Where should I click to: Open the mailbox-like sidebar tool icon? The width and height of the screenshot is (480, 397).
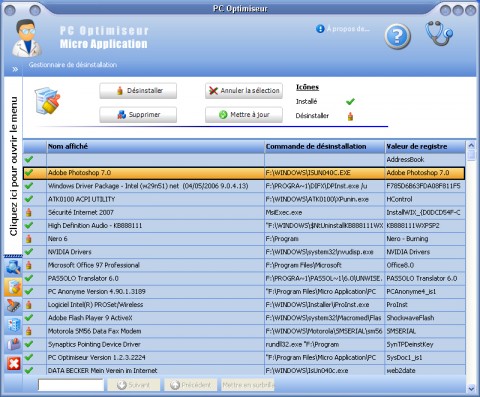pos(13,344)
